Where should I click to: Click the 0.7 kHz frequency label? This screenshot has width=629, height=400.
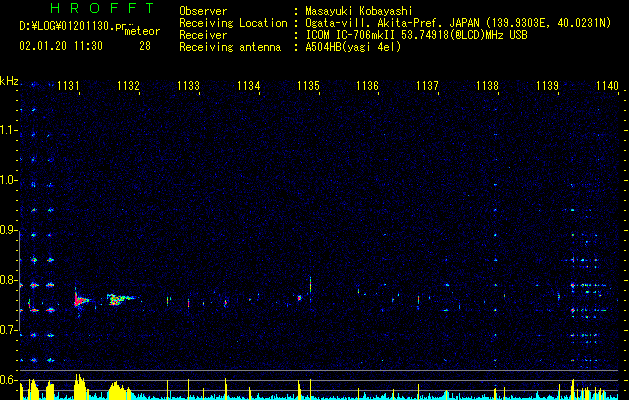click(x=9, y=330)
